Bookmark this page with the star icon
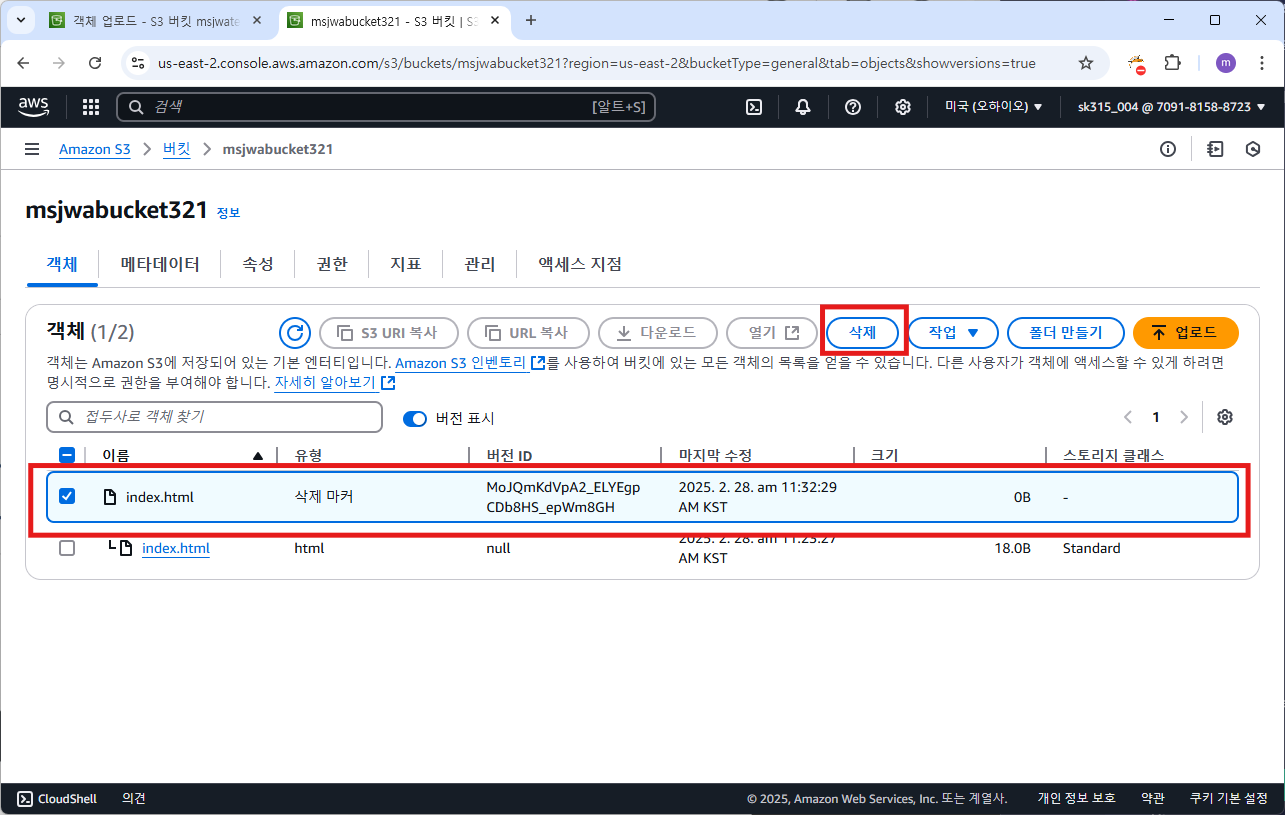This screenshot has width=1285, height=815. pos(1086,63)
